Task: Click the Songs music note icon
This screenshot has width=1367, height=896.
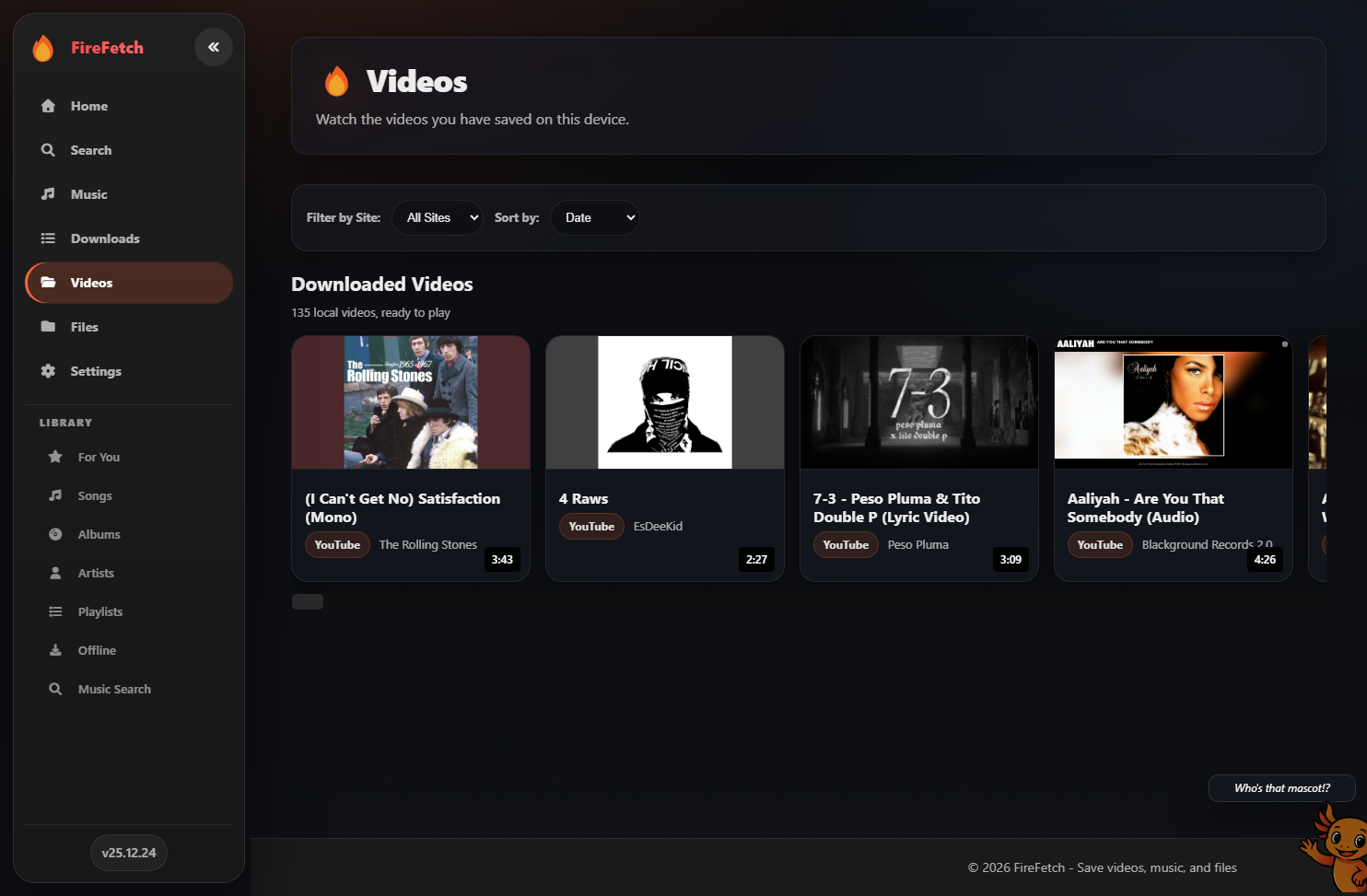Action: [55, 495]
